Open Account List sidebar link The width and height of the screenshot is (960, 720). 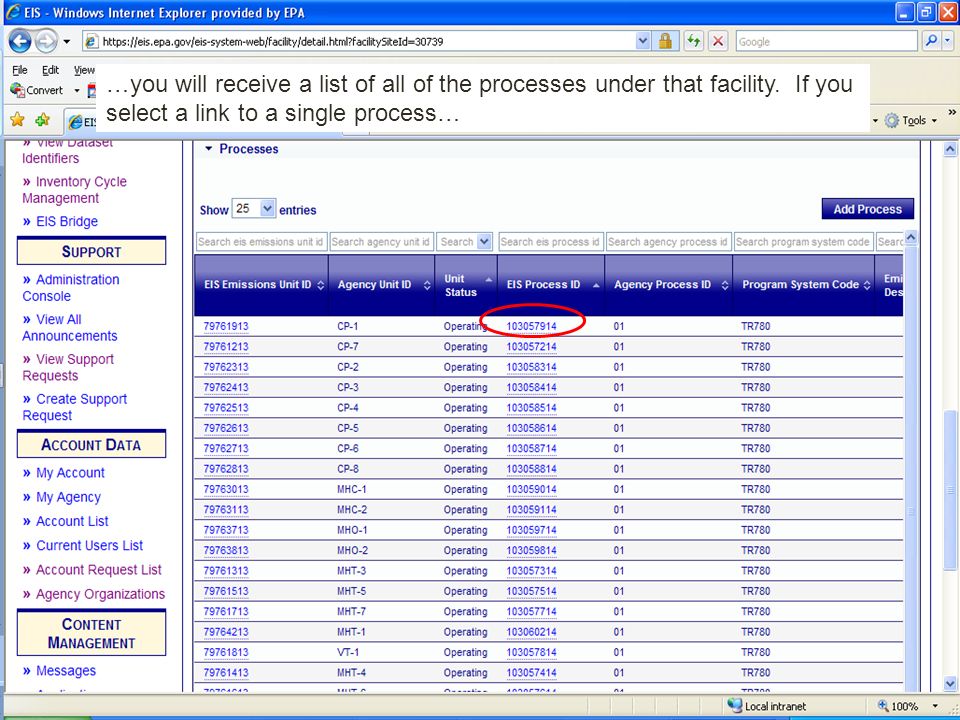tap(72, 521)
